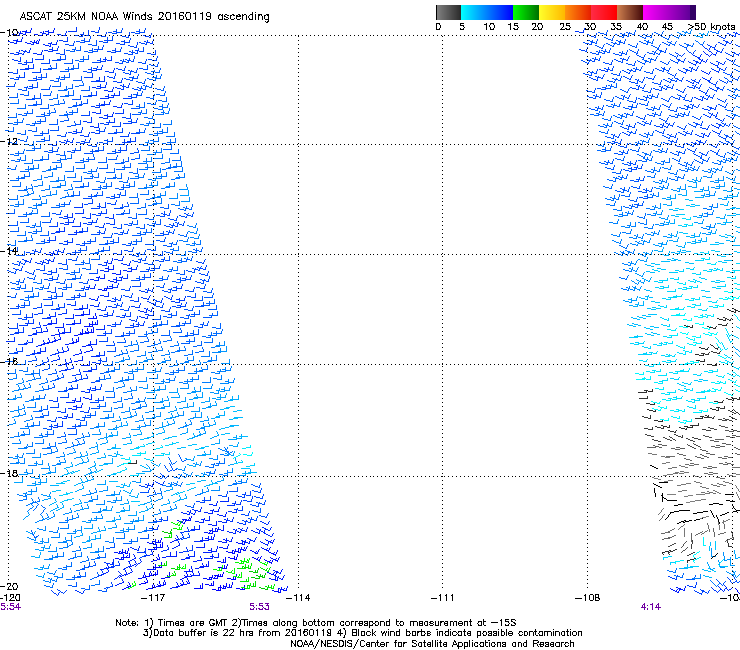Click the purple "4:14" swath time label
The height and width of the screenshot is (650, 740).
(651, 607)
